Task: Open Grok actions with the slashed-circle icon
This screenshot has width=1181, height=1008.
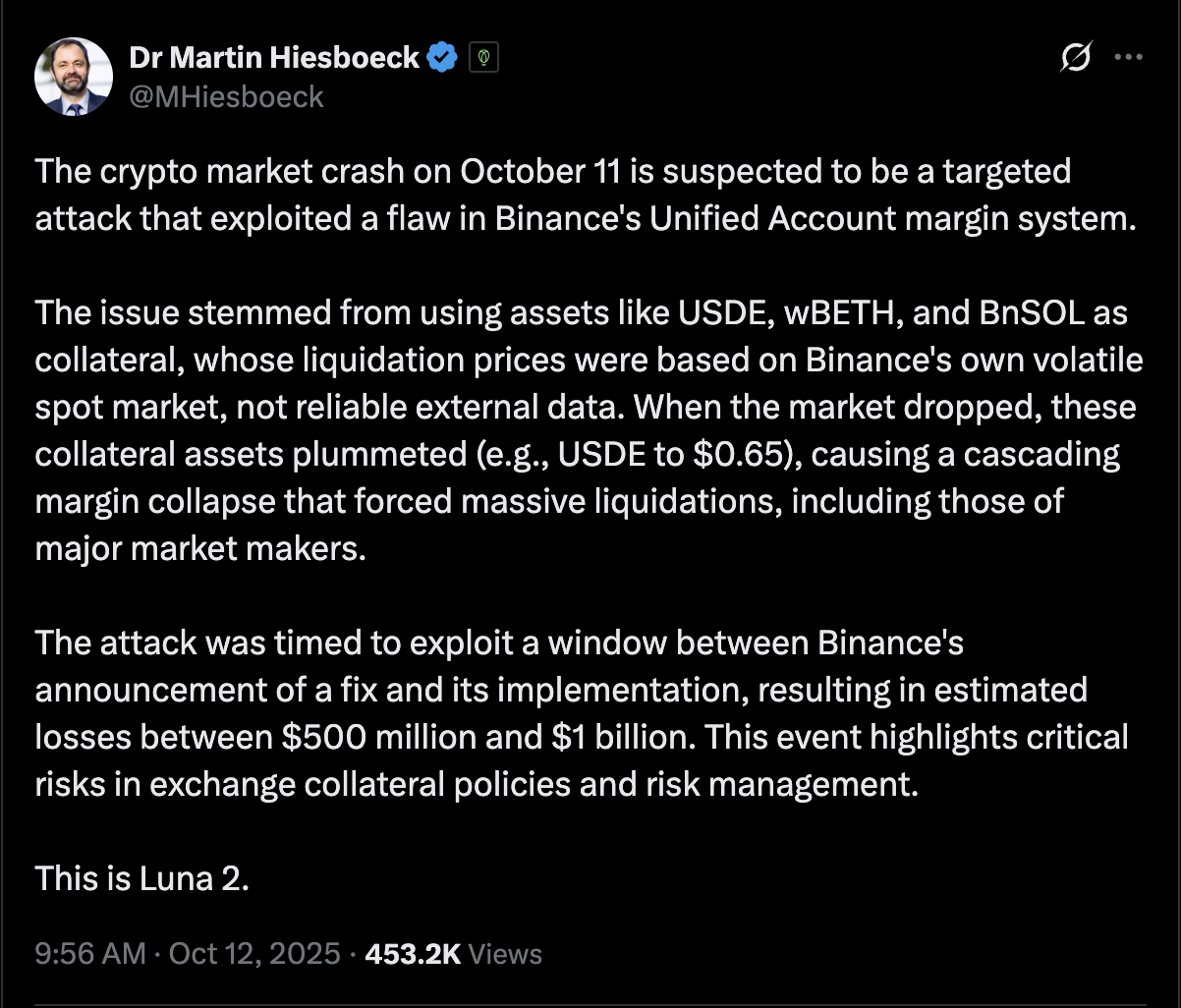Action: [x=1076, y=59]
